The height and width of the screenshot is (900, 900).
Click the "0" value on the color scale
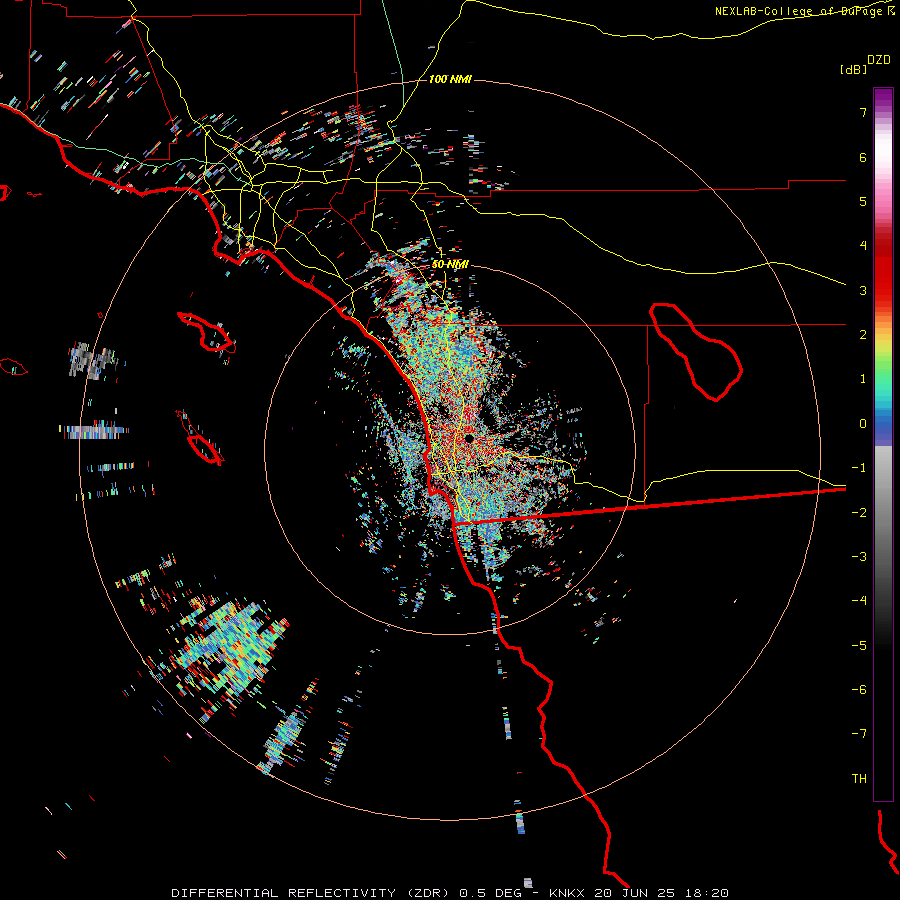863,424
